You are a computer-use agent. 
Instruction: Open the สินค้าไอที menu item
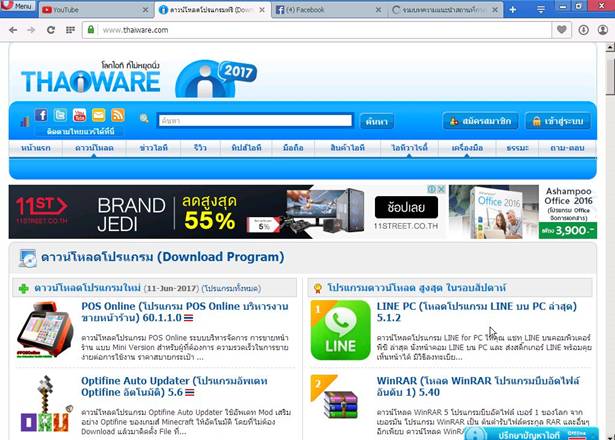(348, 148)
